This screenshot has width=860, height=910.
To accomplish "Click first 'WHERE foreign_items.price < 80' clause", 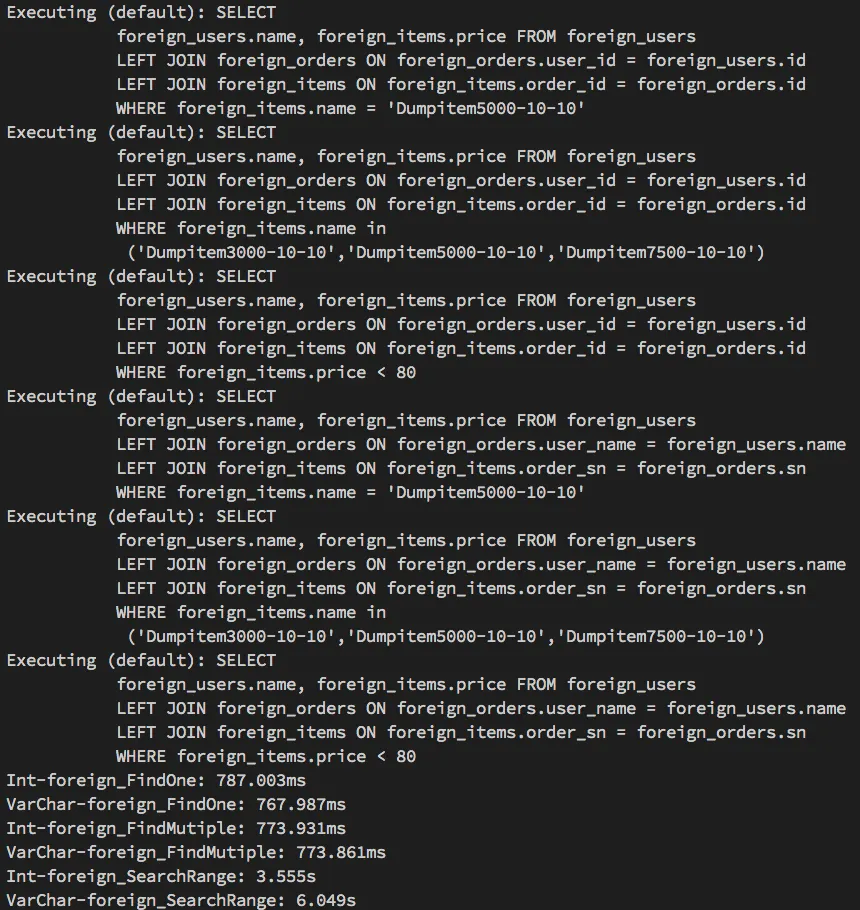I will point(266,373).
